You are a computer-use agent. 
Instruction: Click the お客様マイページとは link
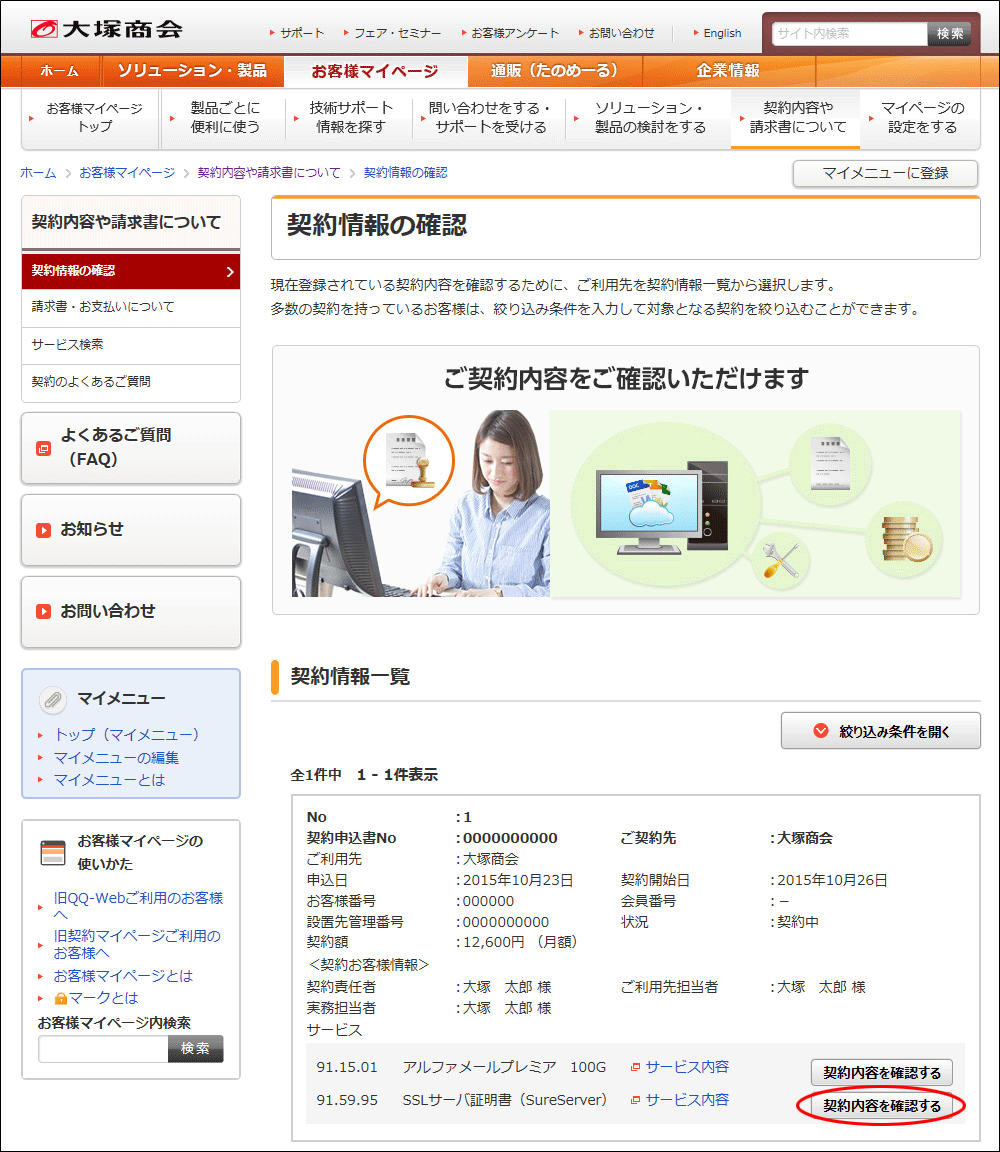tap(123, 976)
